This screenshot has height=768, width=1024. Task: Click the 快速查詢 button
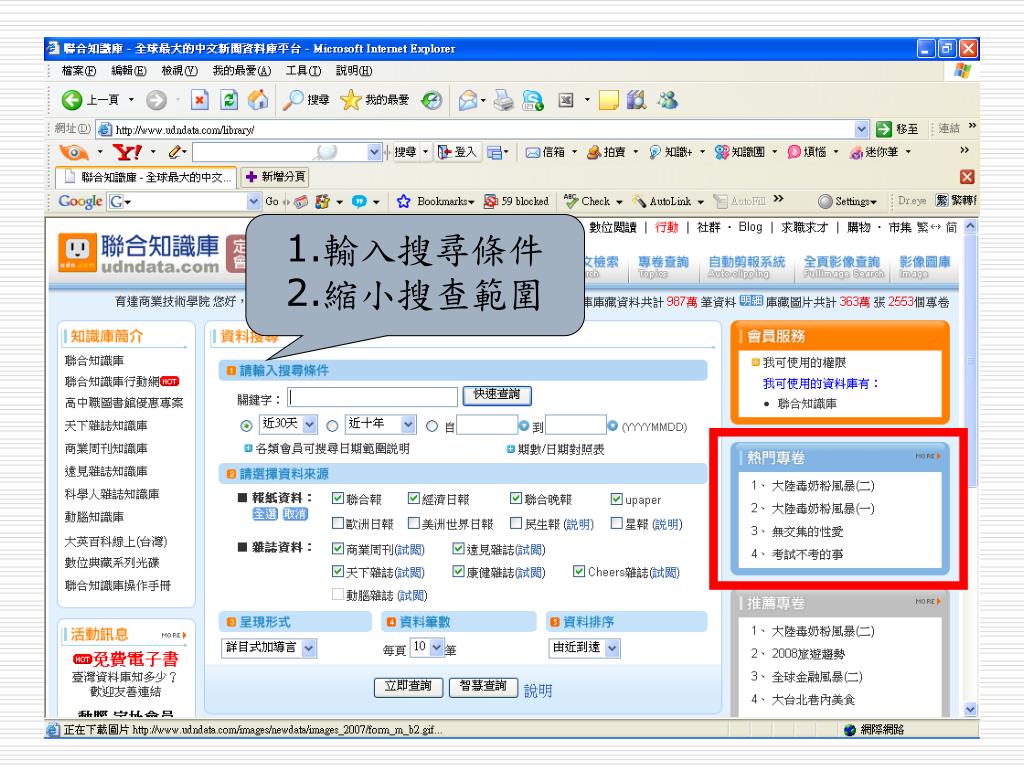coord(497,394)
